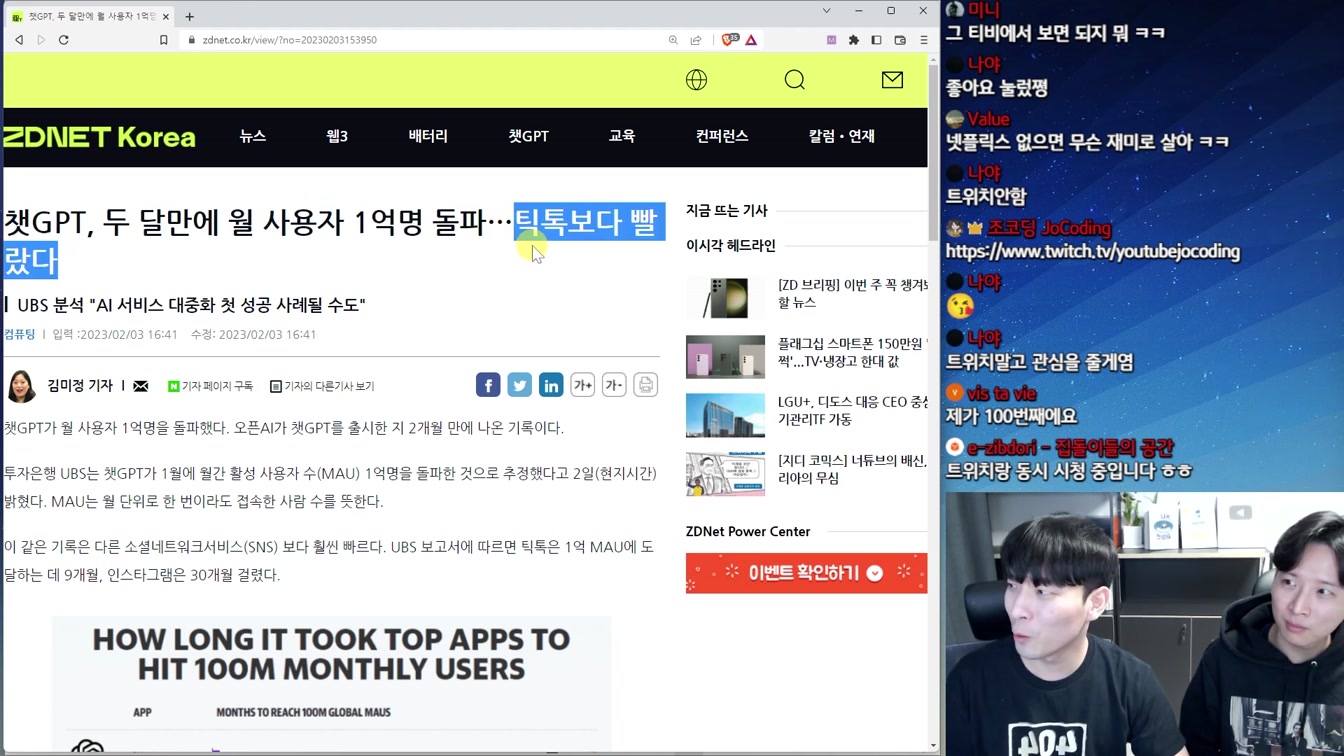Open the 배터리 menu
This screenshot has height=756, width=1344.
coord(428,136)
